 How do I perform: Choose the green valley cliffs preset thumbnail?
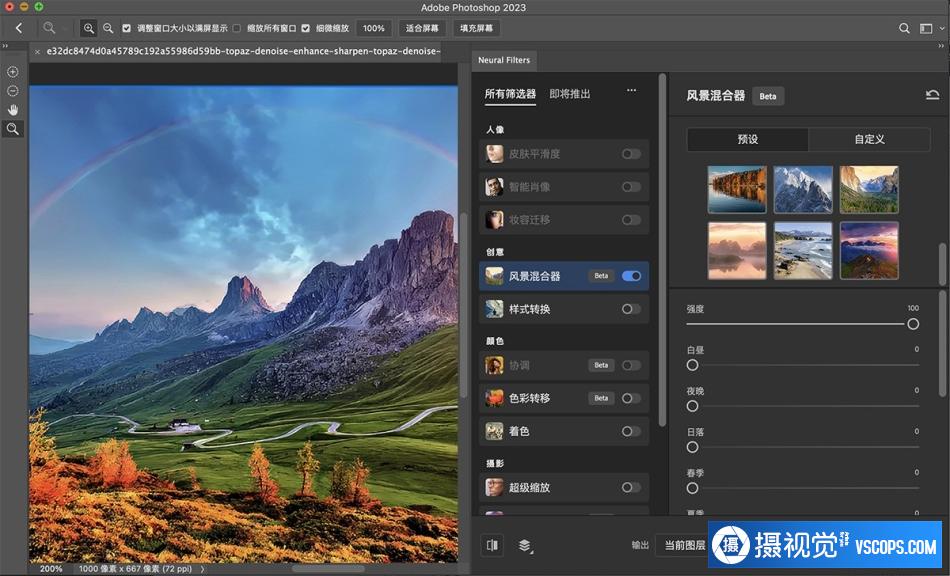(x=869, y=190)
